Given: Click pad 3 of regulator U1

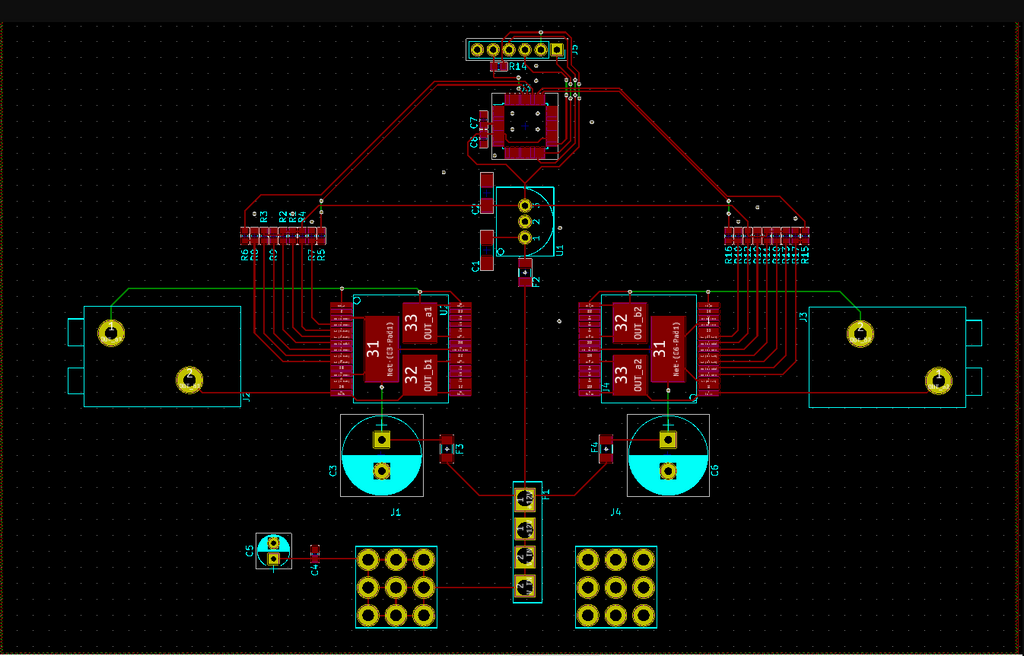Looking at the screenshot, I should tap(525, 206).
